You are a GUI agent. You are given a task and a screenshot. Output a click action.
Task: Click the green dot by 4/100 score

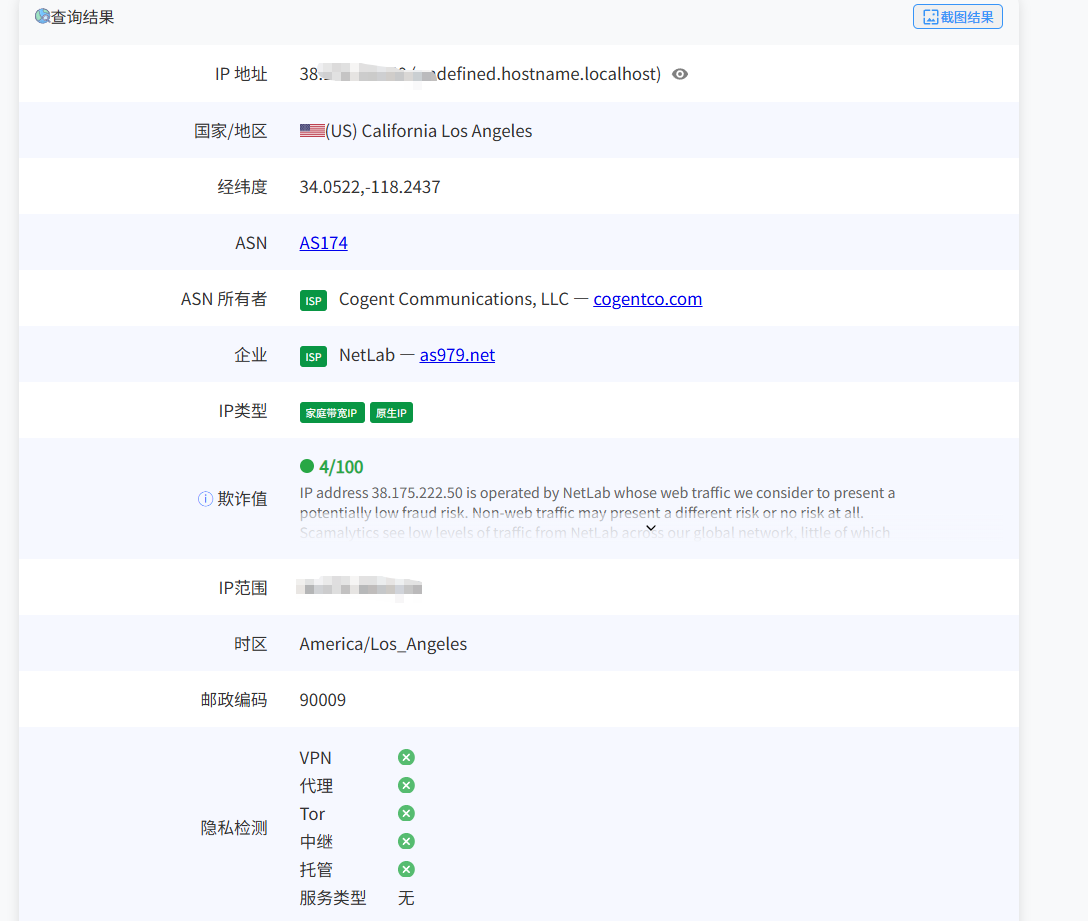[307, 466]
